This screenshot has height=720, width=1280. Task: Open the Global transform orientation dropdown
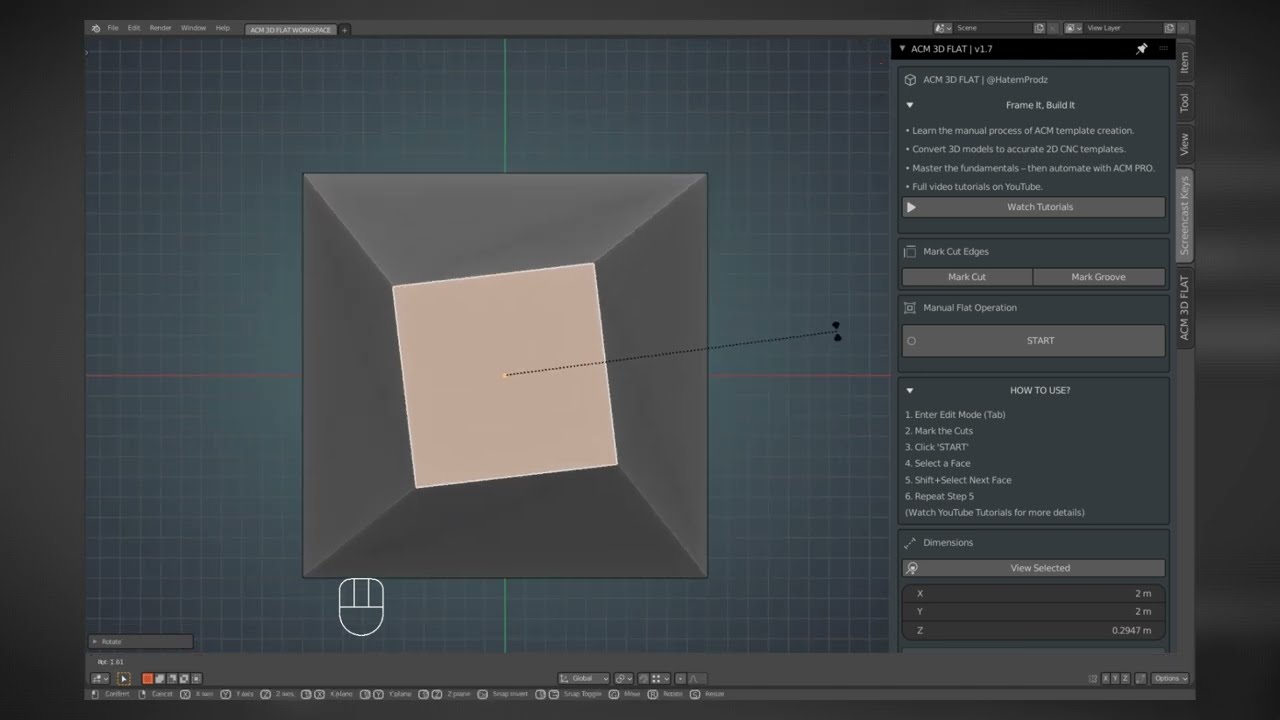[584, 678]
